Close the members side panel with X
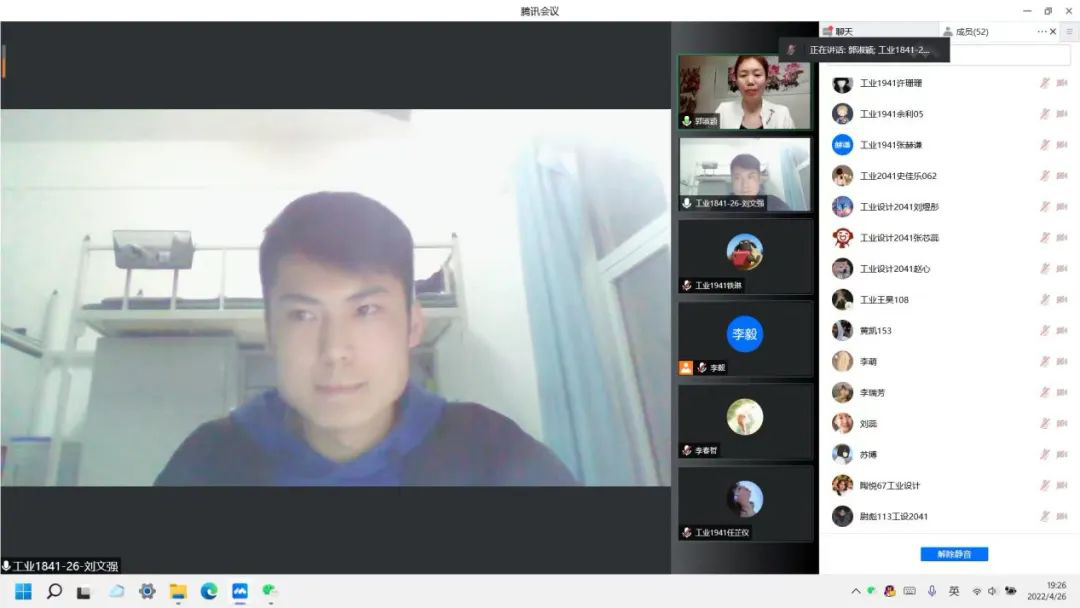The width and height of the screenshot is (1080, 608). tap(1053, 32)
